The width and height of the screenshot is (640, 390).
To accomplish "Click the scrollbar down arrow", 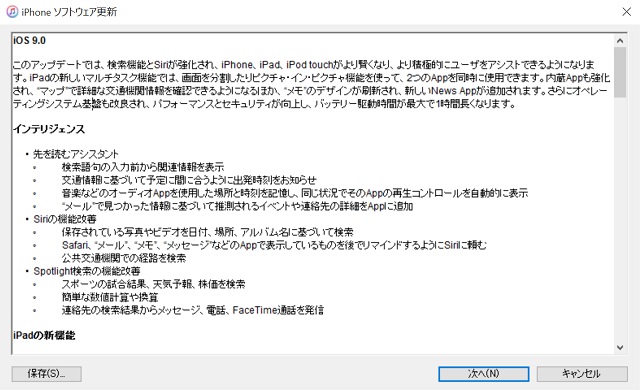I will [x=620, y=348].
